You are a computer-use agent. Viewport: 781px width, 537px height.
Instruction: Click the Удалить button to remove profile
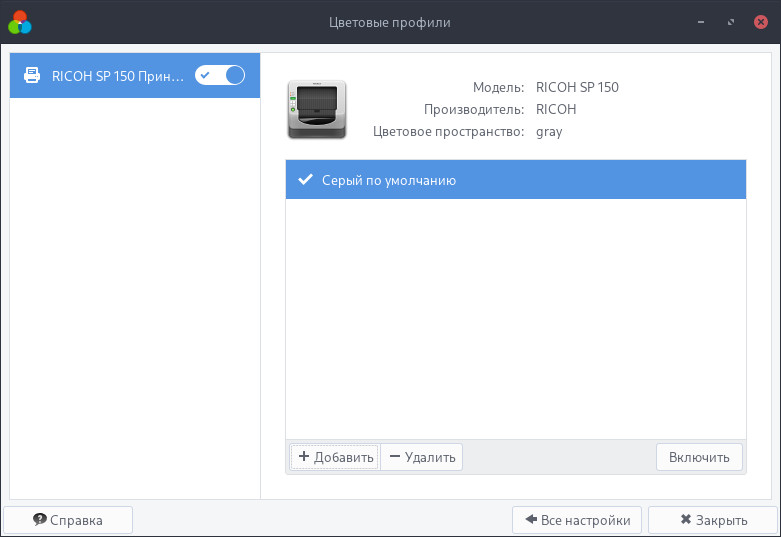tap(422, 457)
